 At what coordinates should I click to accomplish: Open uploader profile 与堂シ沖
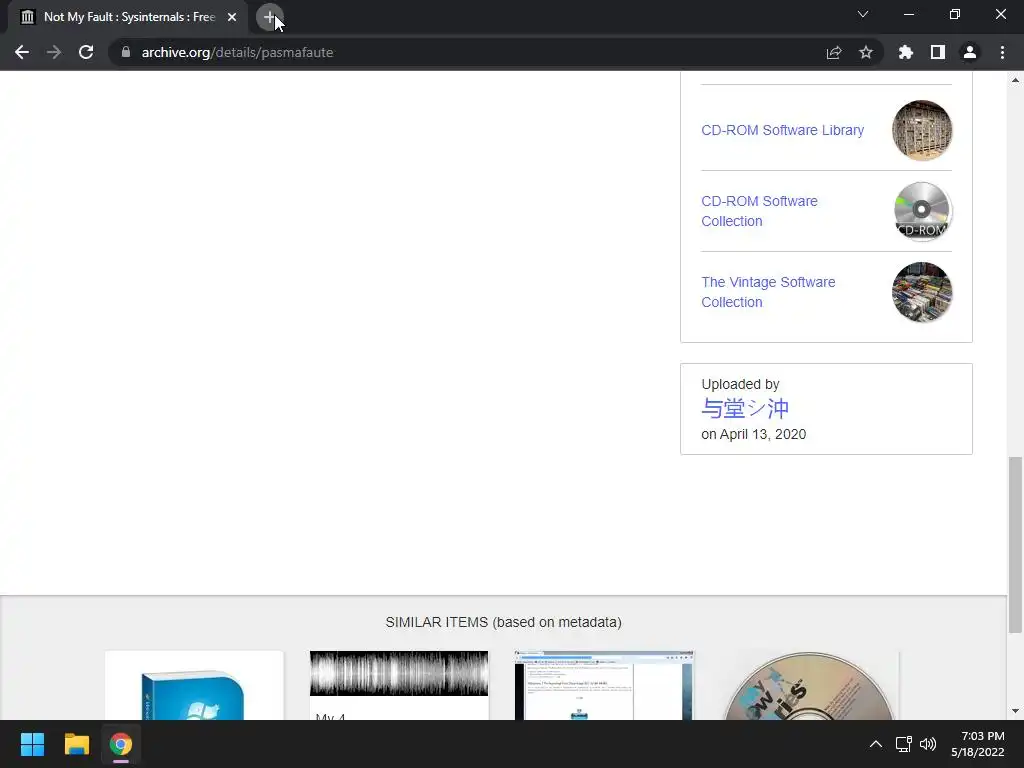pos(745,408)
